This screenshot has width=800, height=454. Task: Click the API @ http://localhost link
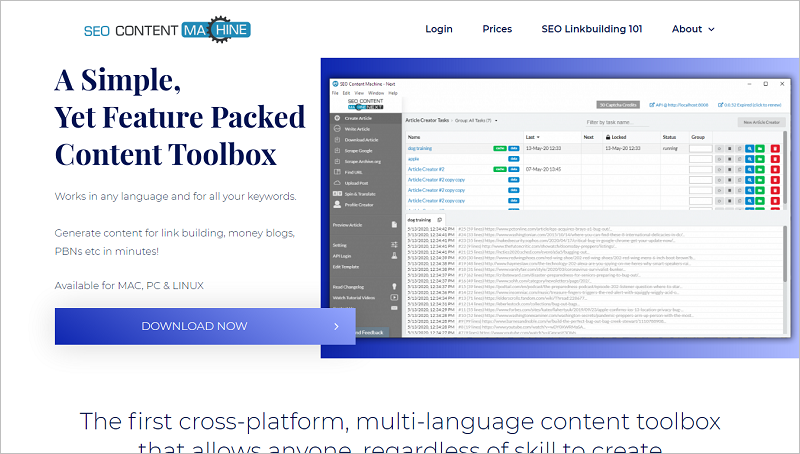coord(679,105)
